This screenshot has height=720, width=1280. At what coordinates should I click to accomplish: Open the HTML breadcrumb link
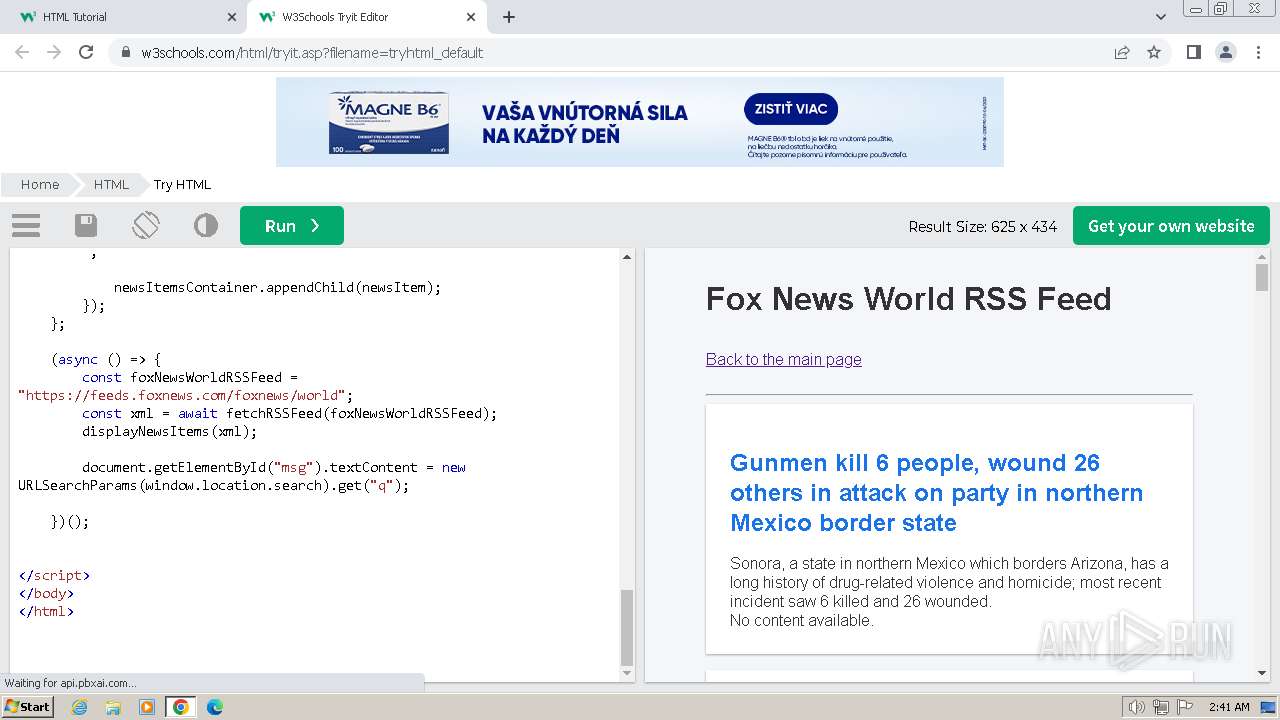(111, 184)
